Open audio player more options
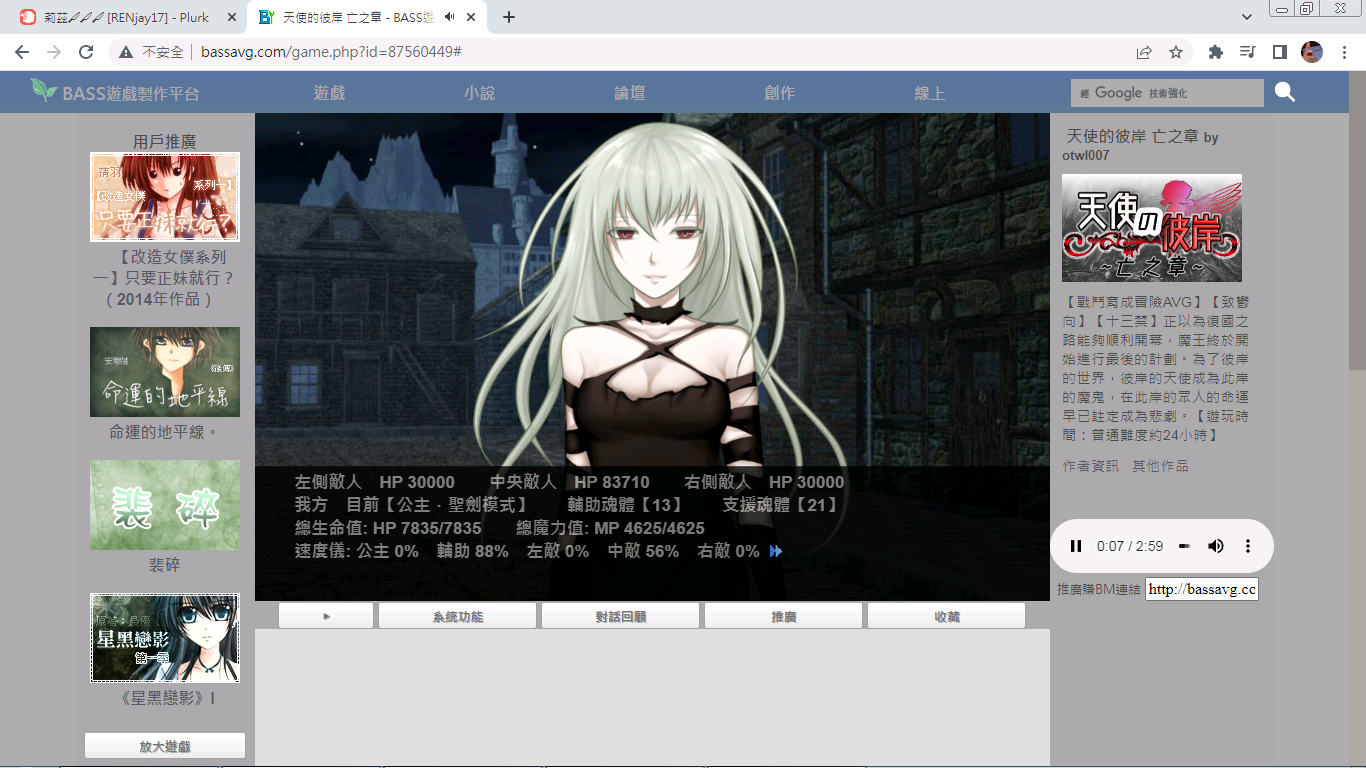Screen dimensions: 1366x768 [1248, 546]
